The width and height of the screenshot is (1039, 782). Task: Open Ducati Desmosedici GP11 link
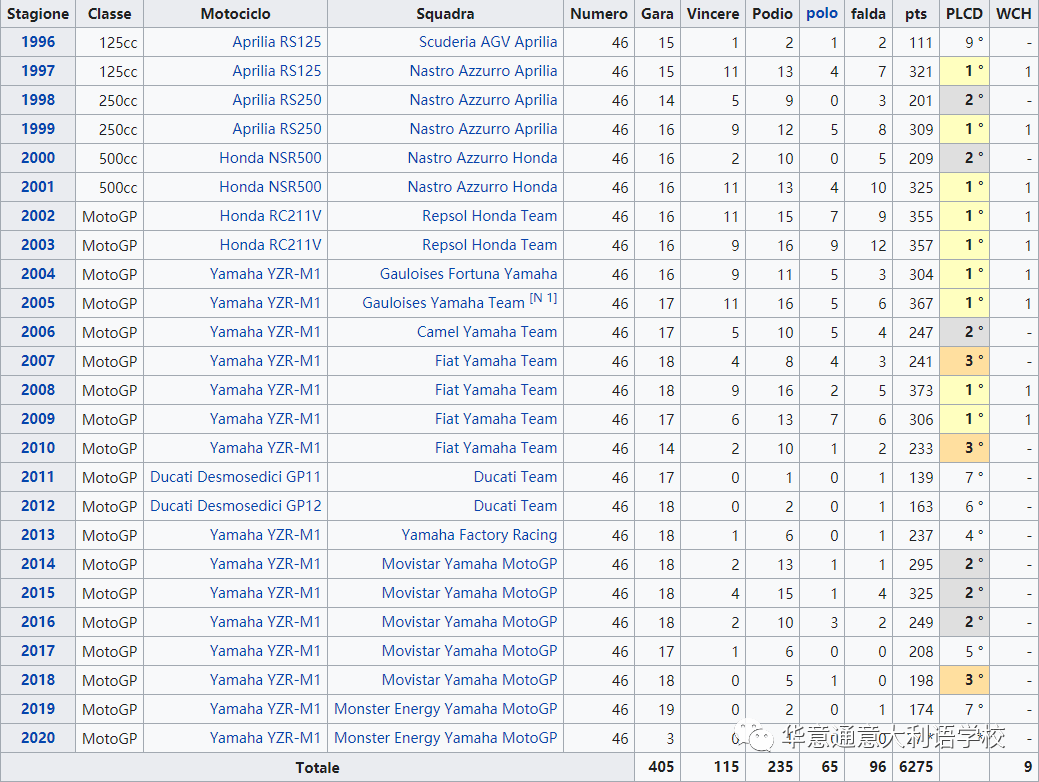coord(235,476)
